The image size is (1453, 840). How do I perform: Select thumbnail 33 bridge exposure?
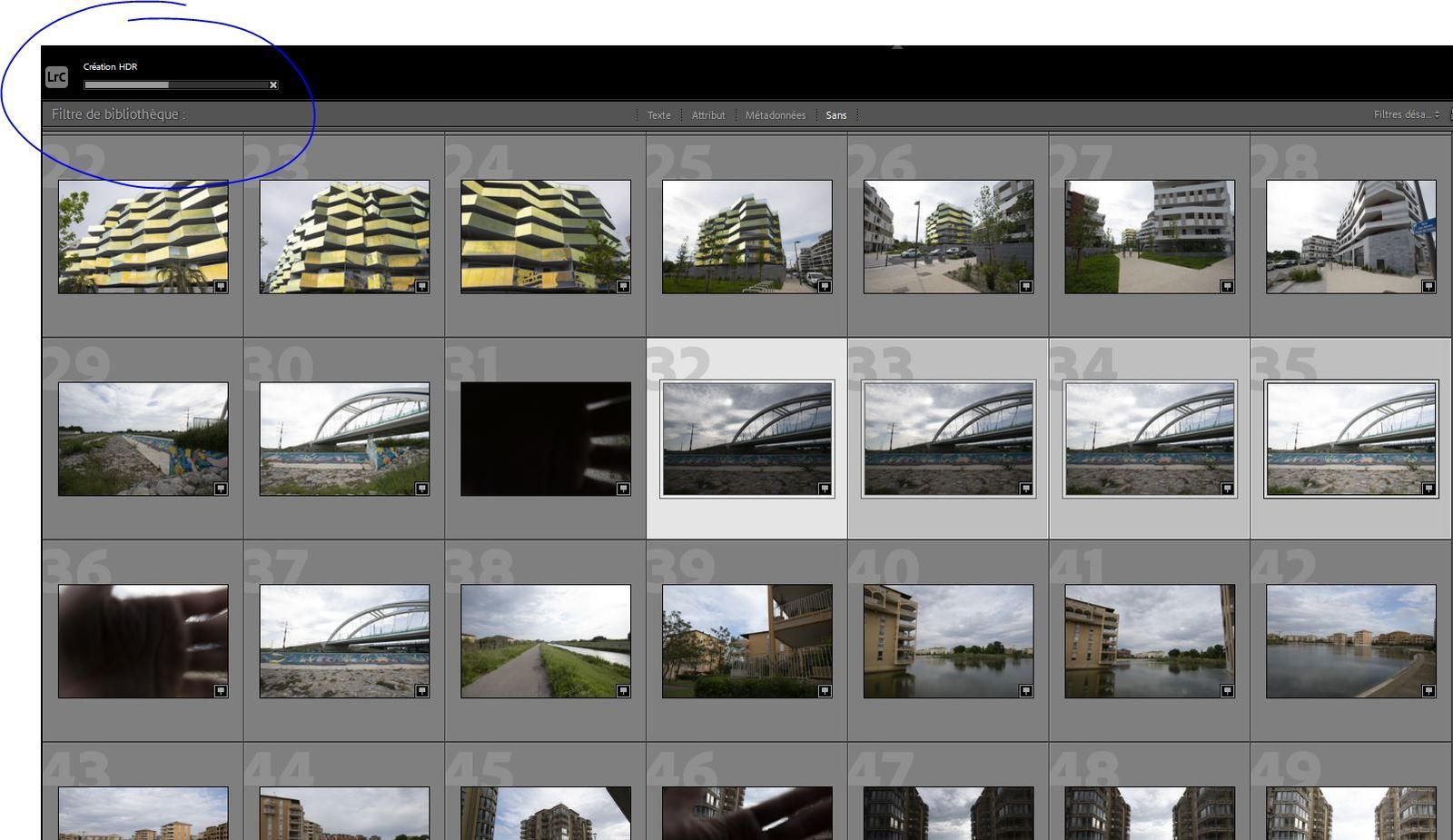pos(949,440)
